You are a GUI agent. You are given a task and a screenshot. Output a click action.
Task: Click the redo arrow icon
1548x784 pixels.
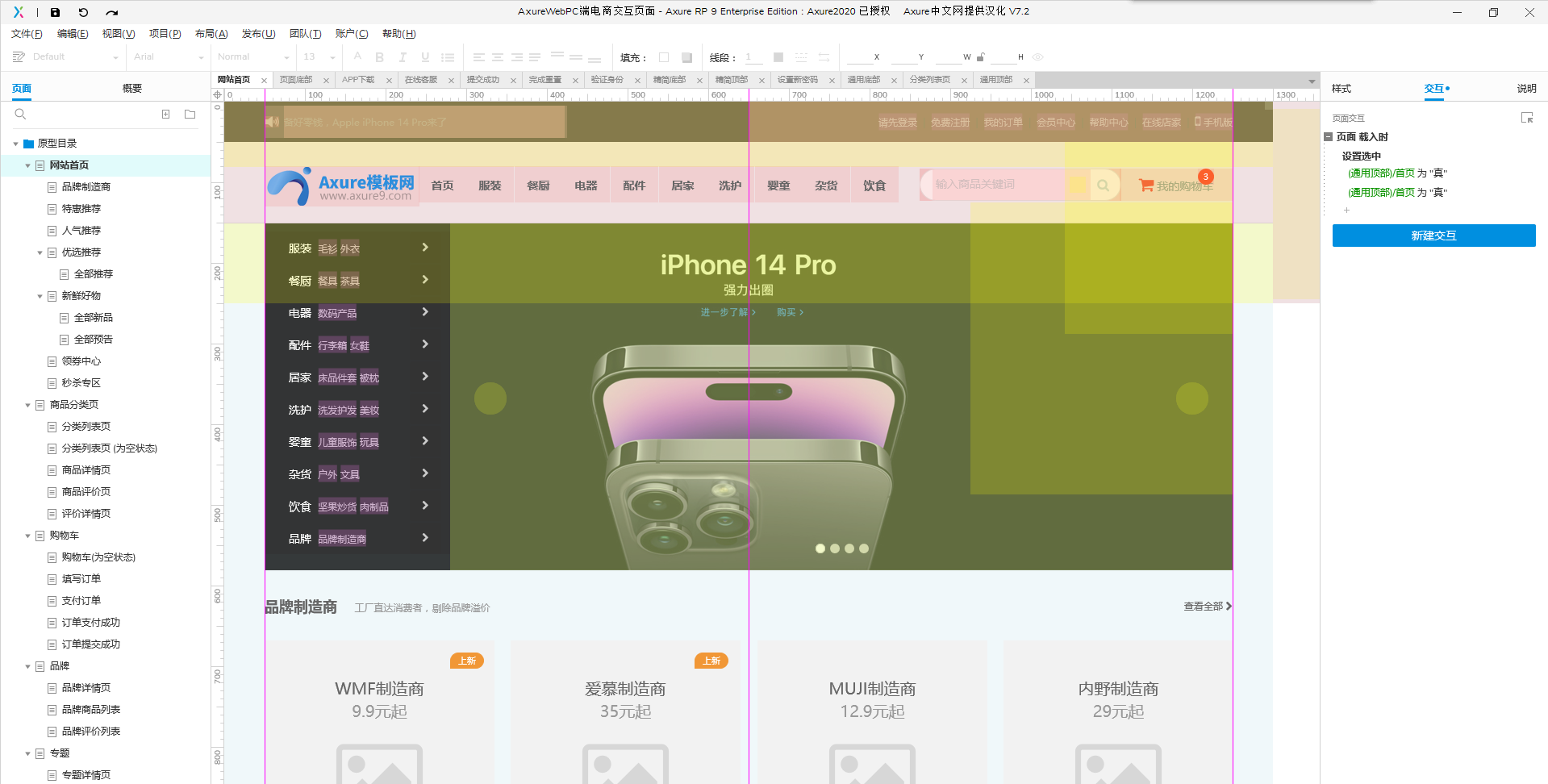(111, 12)
